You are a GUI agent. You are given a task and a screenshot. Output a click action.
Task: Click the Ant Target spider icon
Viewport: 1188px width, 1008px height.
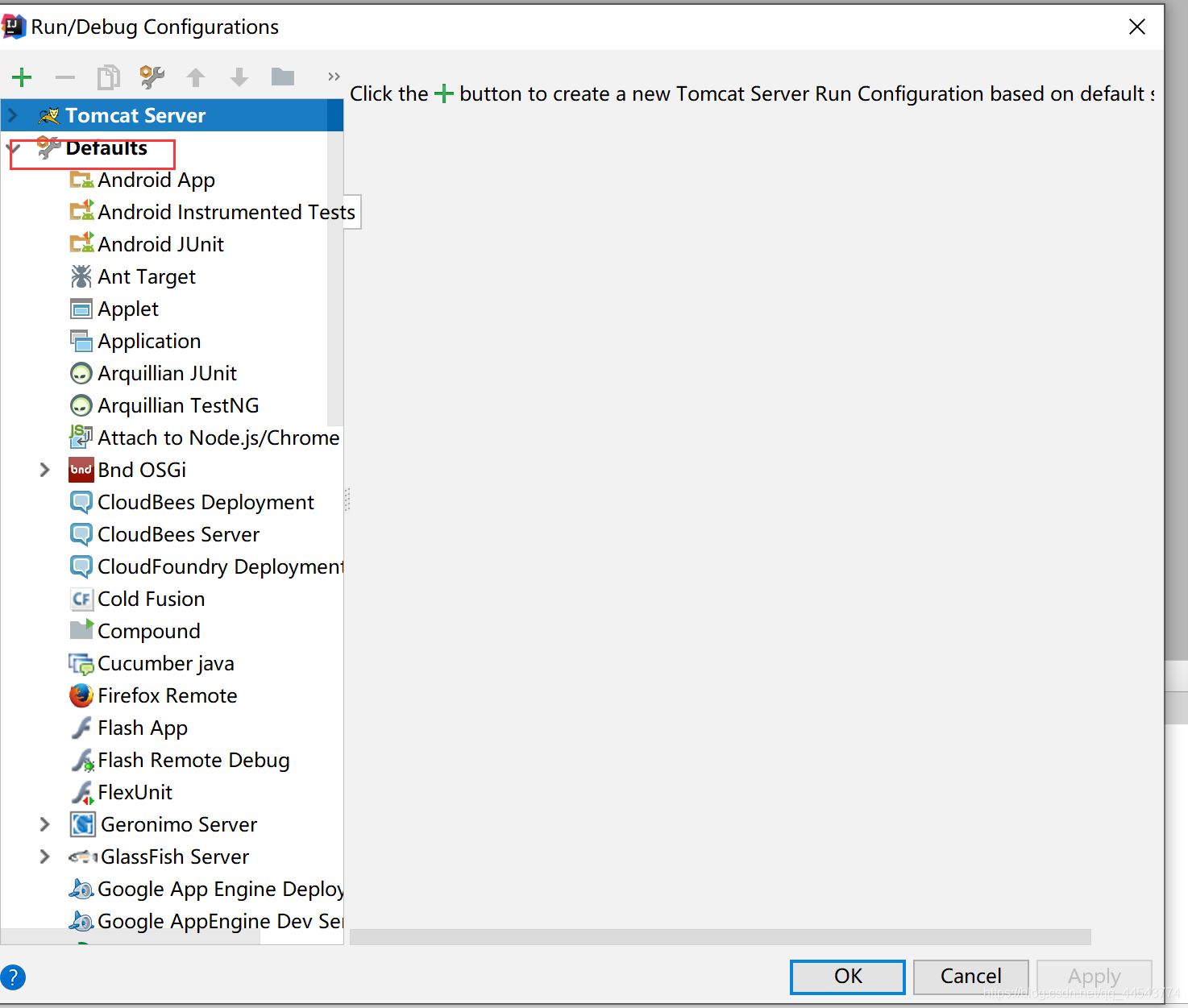tap(81, 276)
